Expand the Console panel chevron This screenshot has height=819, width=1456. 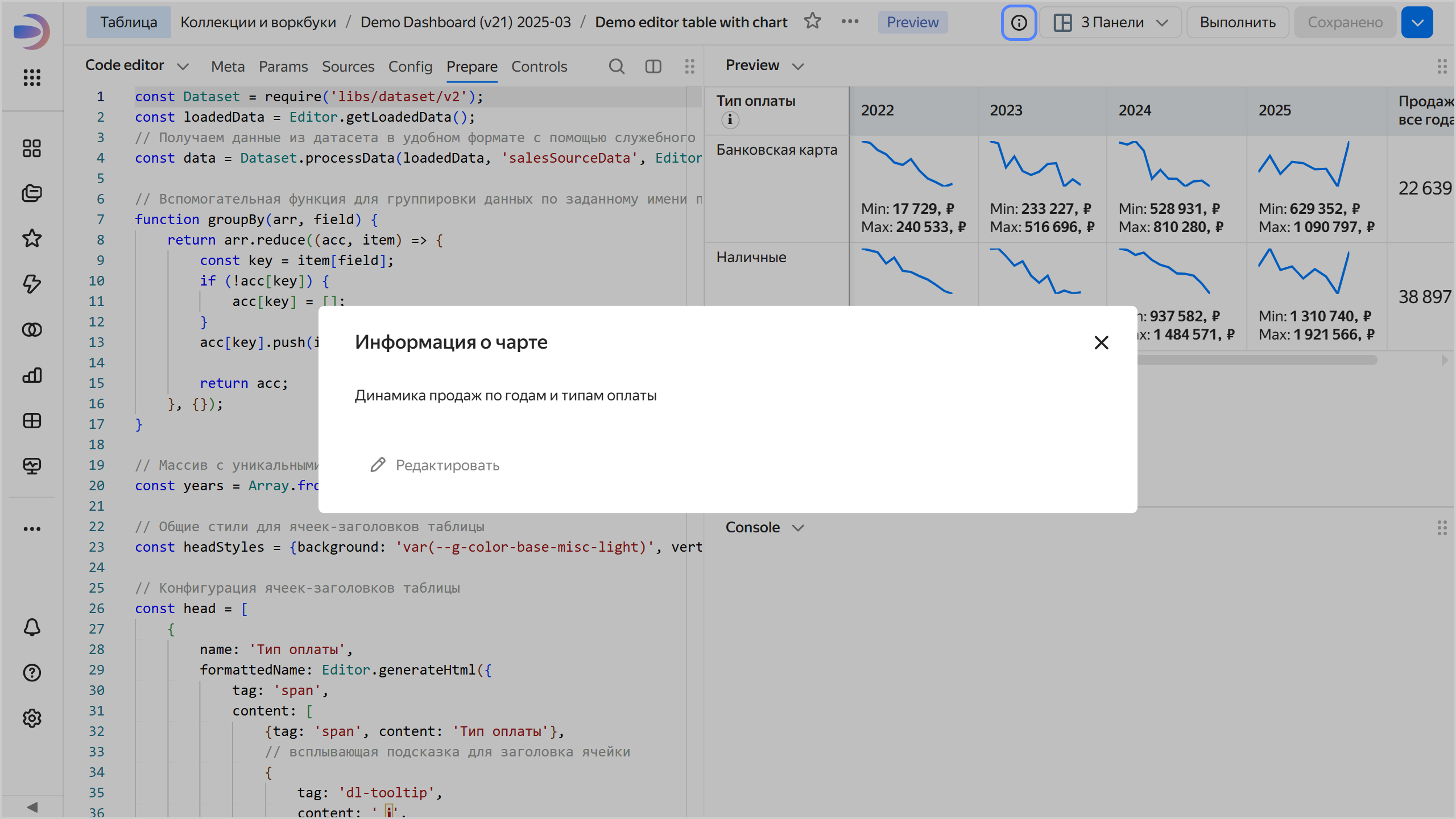tap(798, 528)
